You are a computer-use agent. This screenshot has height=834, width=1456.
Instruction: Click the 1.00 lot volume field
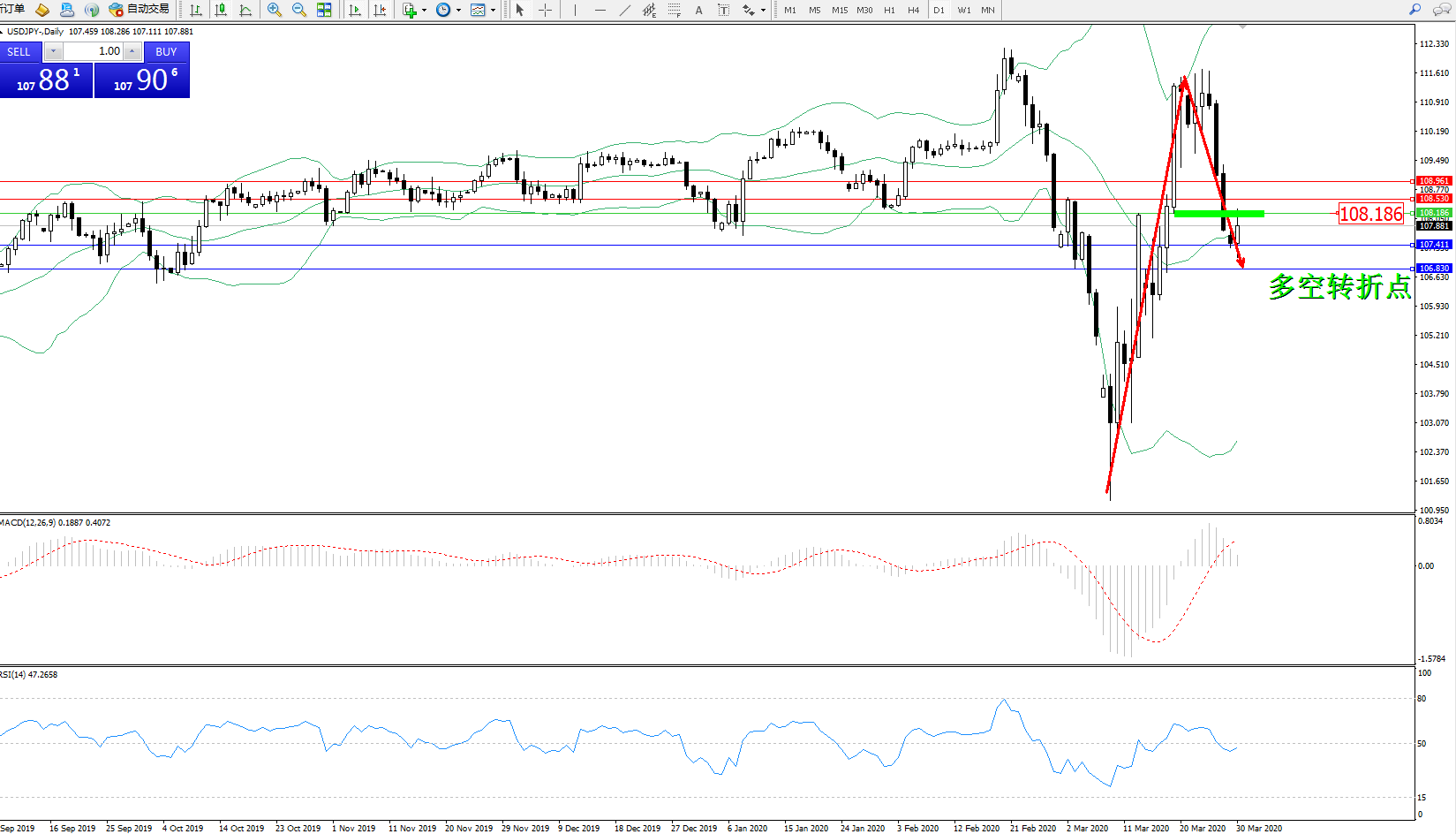click(x=94, y=51)
